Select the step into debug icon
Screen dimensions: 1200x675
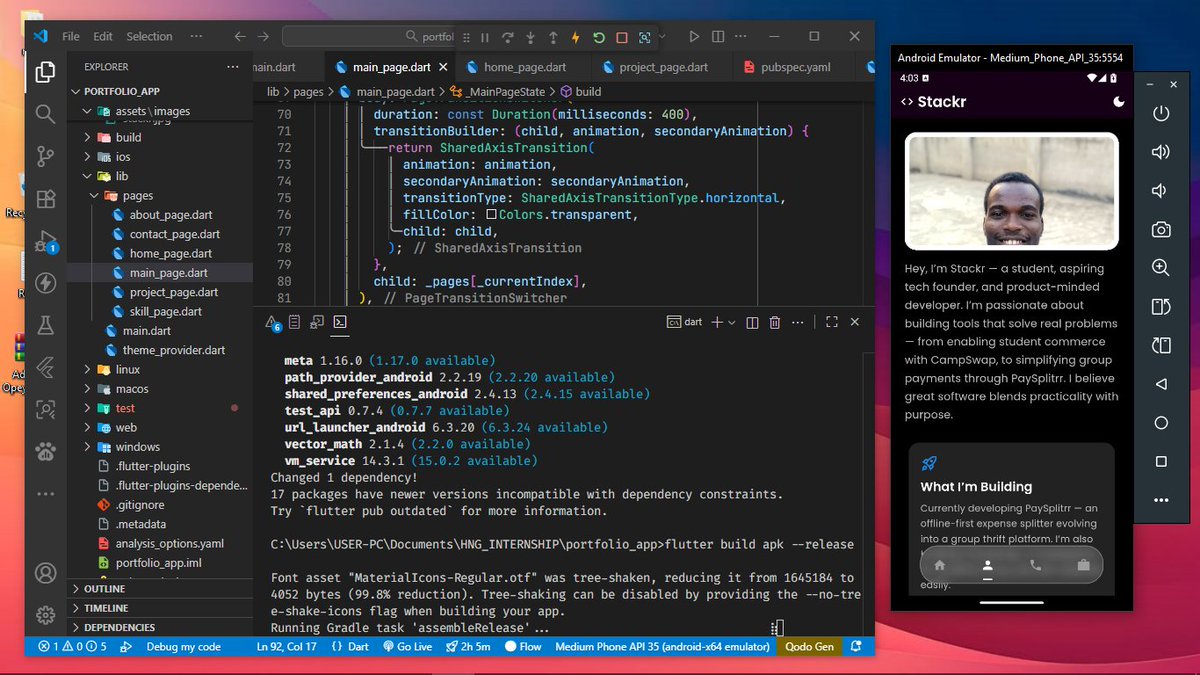pyautogui.click(x=530, y=36)
